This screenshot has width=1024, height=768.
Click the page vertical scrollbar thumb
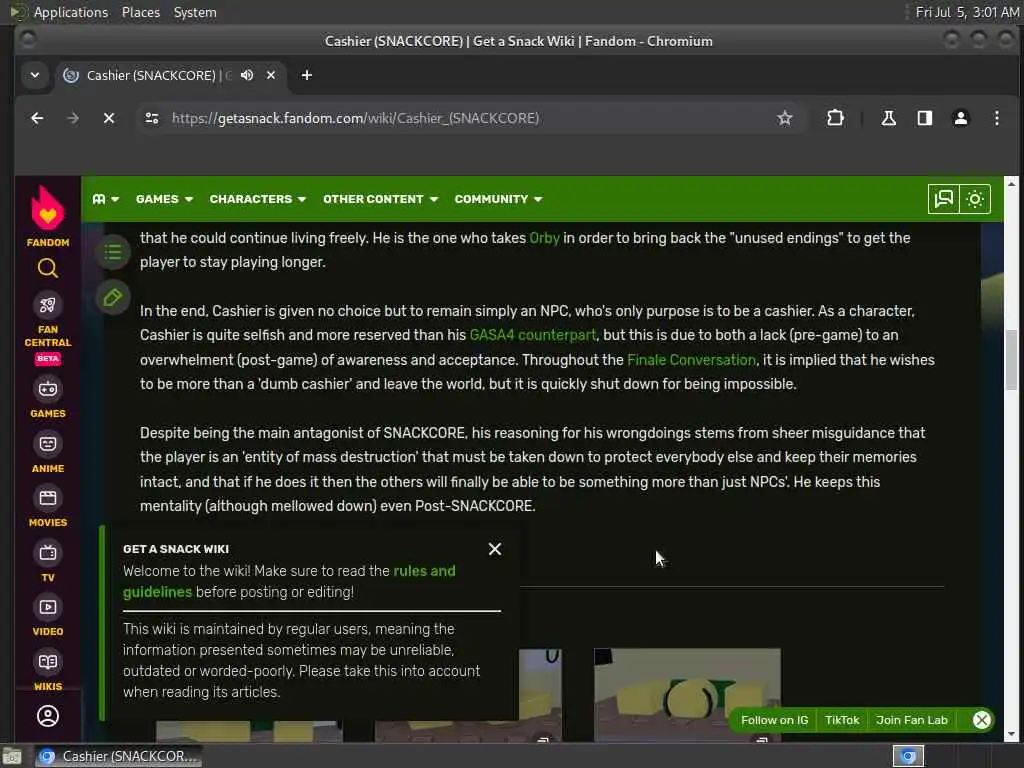1011,360
